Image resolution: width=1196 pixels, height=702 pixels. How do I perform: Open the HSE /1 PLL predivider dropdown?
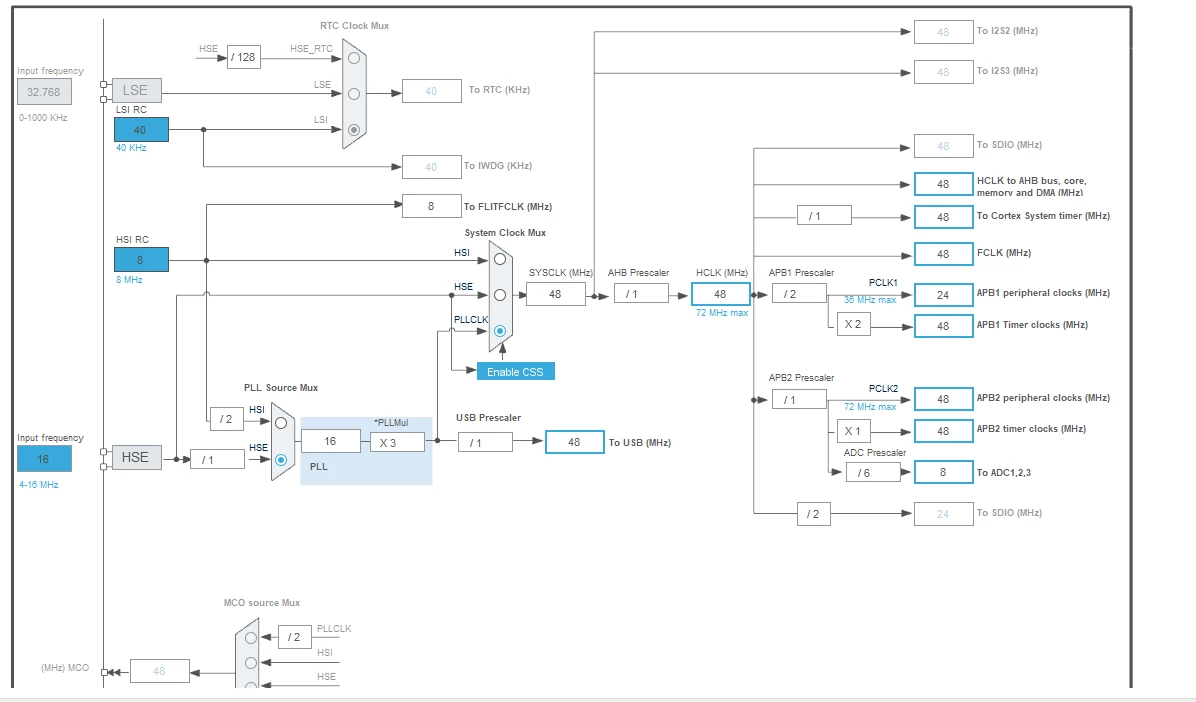(x=217, y=459)
